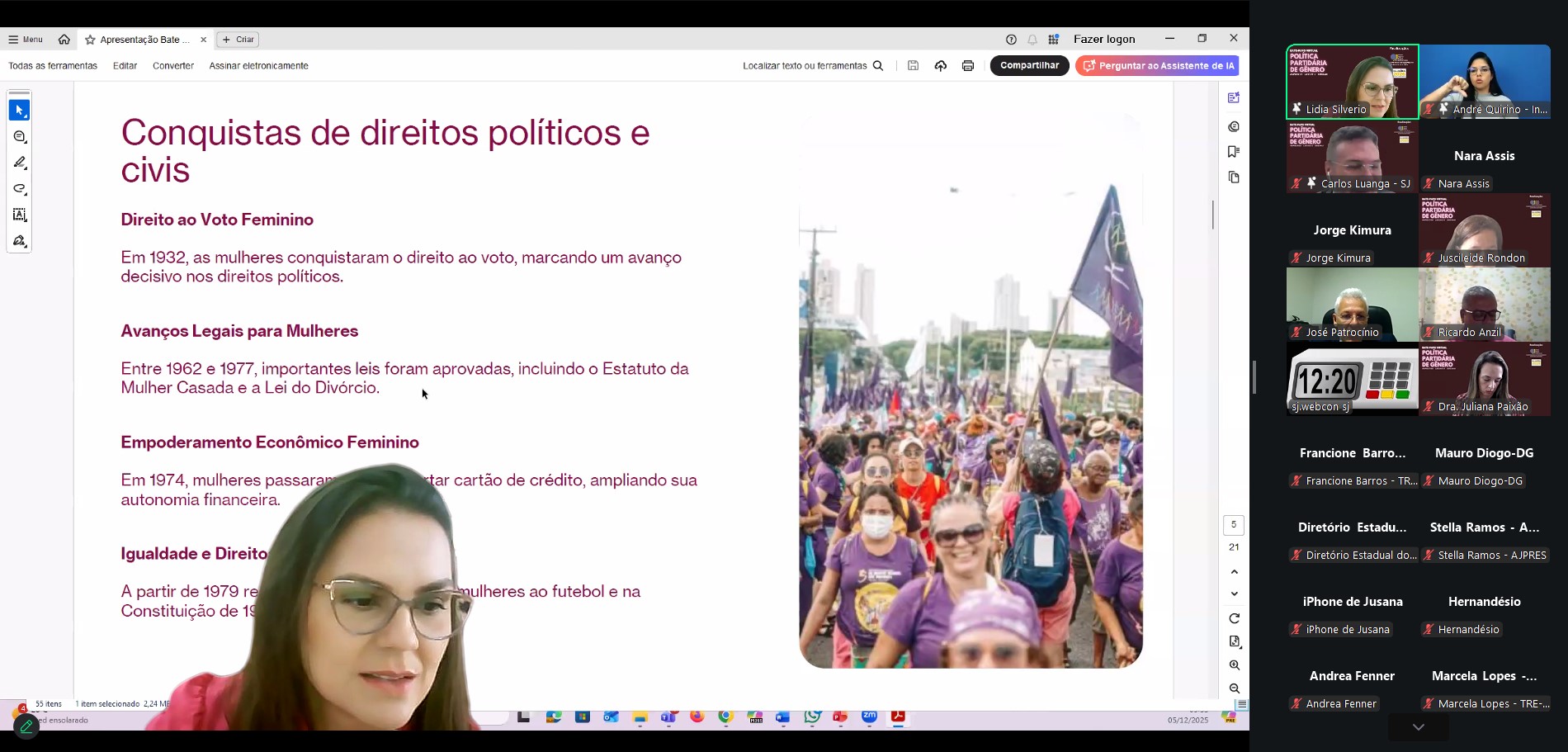Pick the add comment tool

[x=20, y=137]
